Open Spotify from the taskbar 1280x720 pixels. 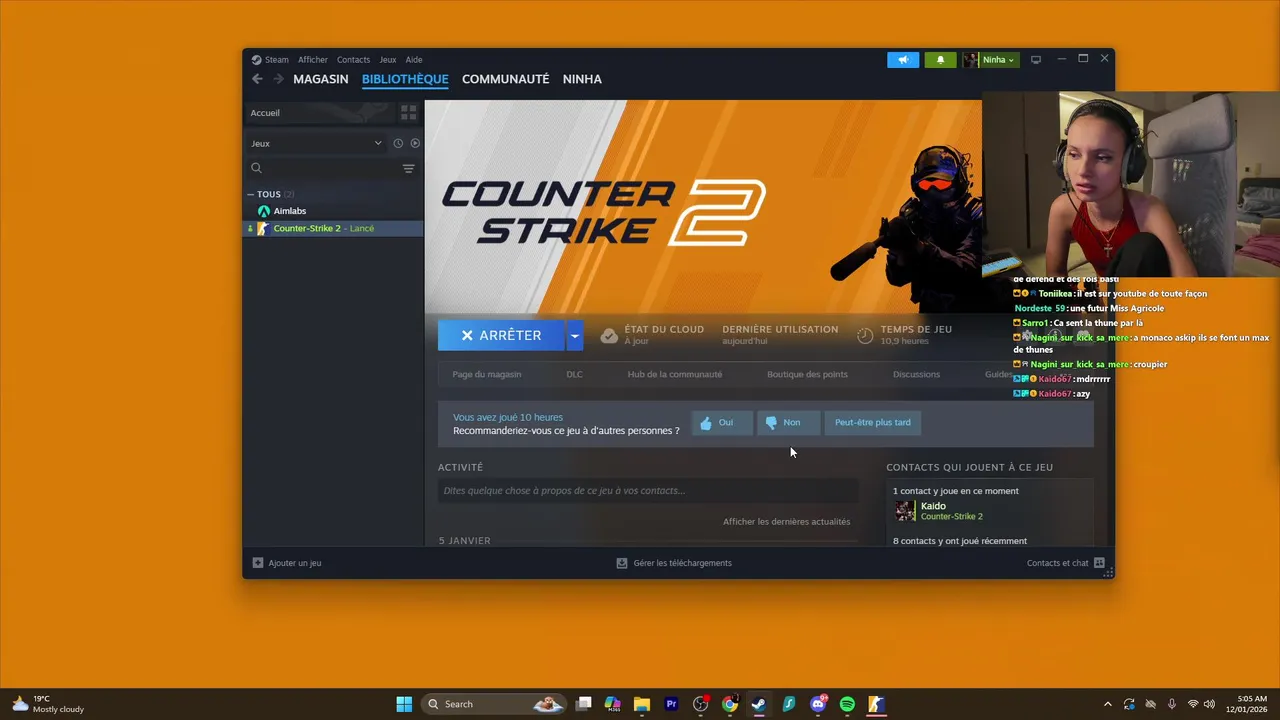click(x=847, y=704)
